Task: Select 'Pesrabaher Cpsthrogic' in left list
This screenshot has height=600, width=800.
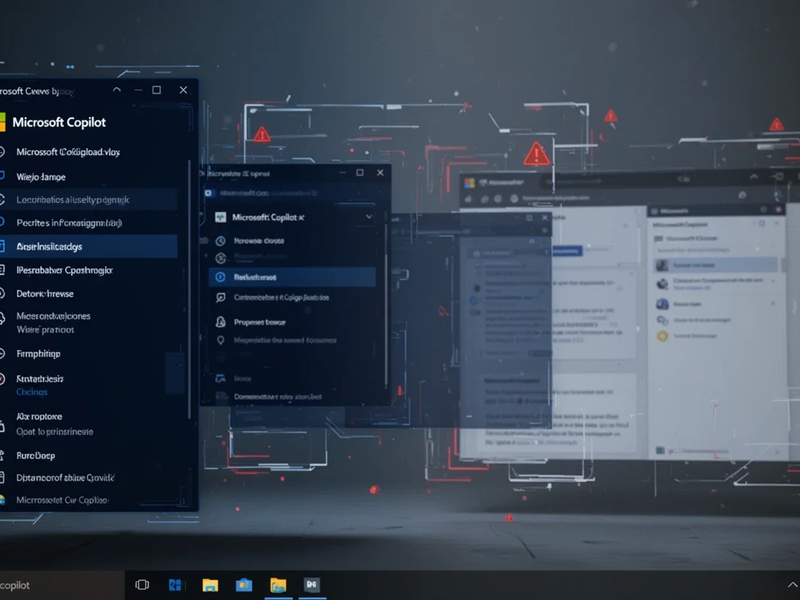Action: [x=64, y=270]
